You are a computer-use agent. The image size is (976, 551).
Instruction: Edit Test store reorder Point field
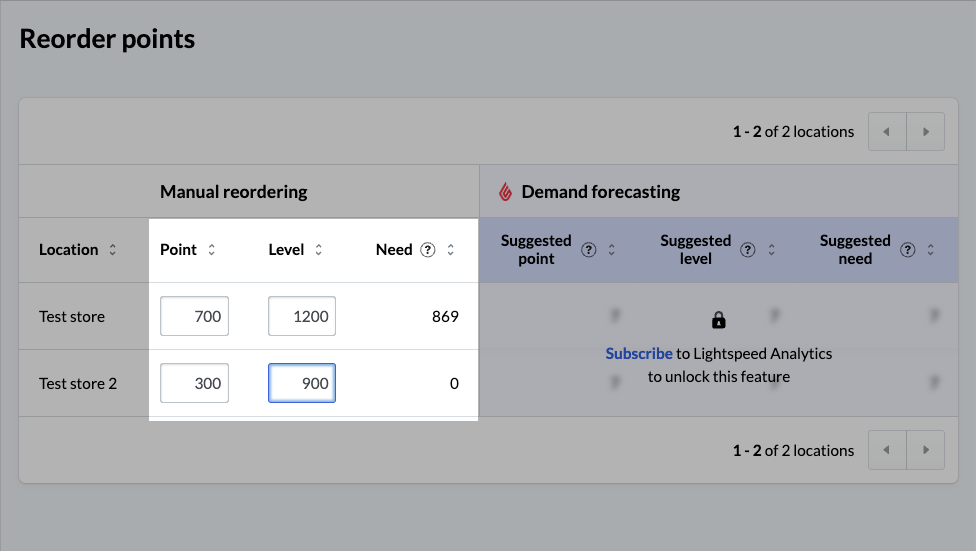pyautogui.click(x=195, y=316)
